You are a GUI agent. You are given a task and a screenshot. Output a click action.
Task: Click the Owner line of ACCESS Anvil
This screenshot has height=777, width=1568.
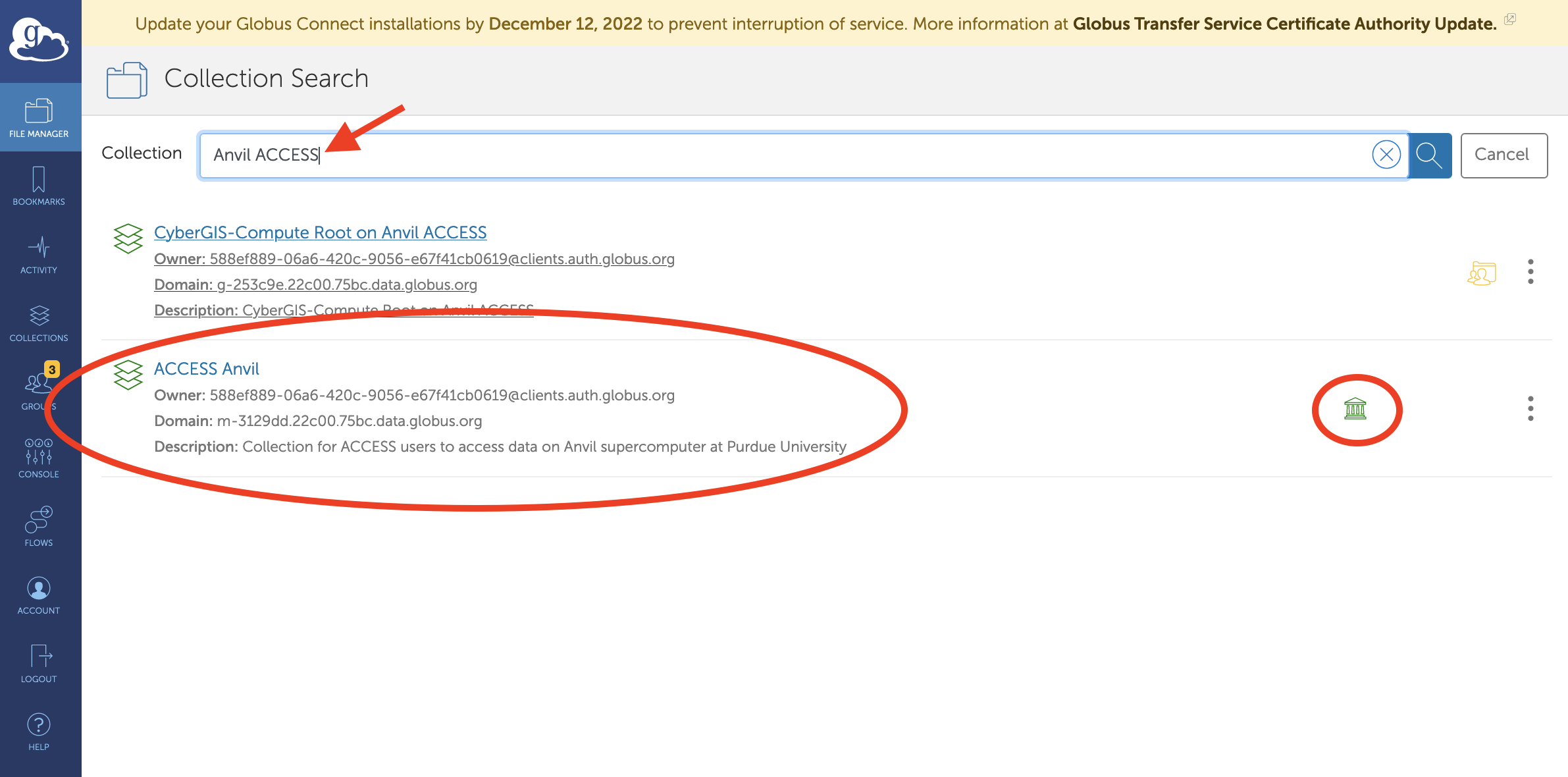tap(414, 395)
